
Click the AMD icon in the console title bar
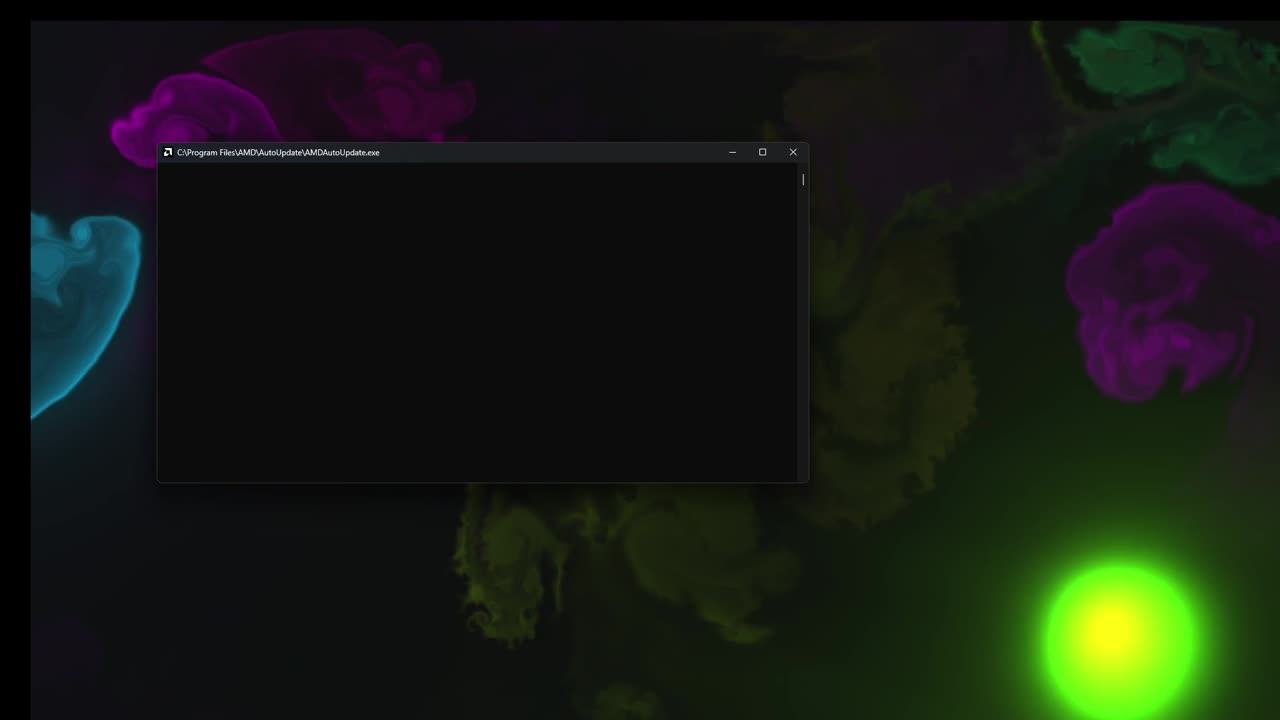(168, 152)
